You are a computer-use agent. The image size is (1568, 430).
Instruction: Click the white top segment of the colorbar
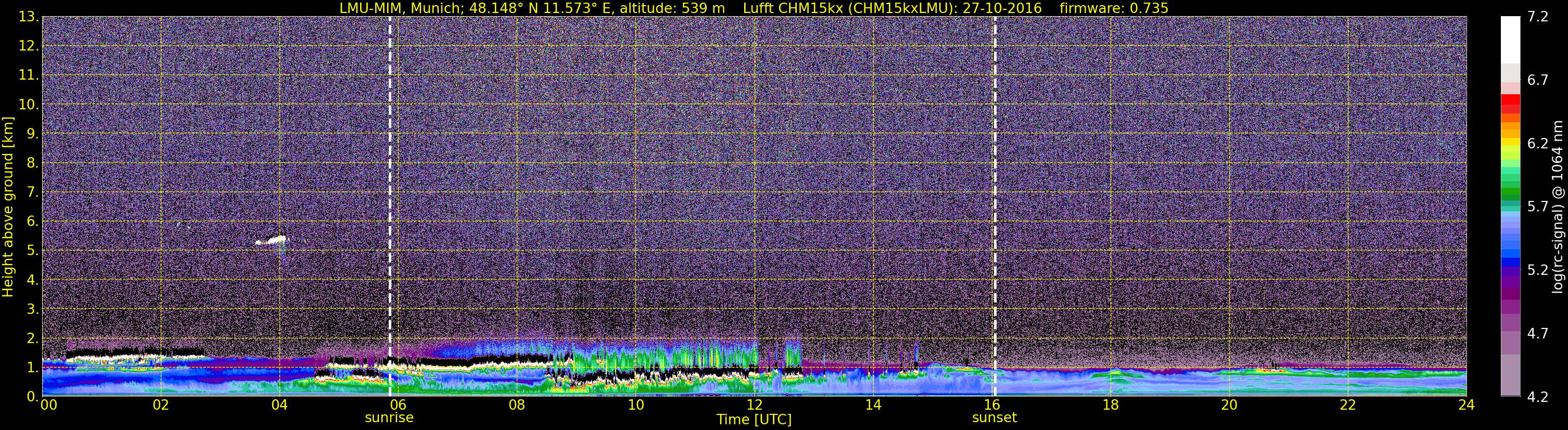(x=1510, y=40)
